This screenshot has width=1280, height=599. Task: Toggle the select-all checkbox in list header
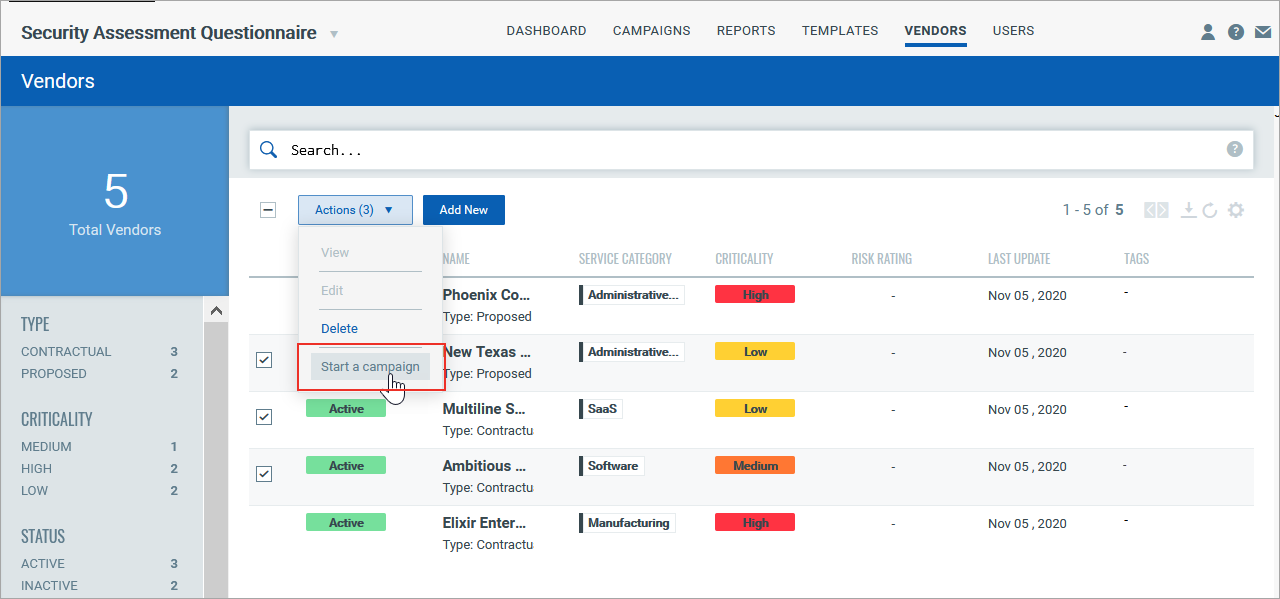coord(268,210)
